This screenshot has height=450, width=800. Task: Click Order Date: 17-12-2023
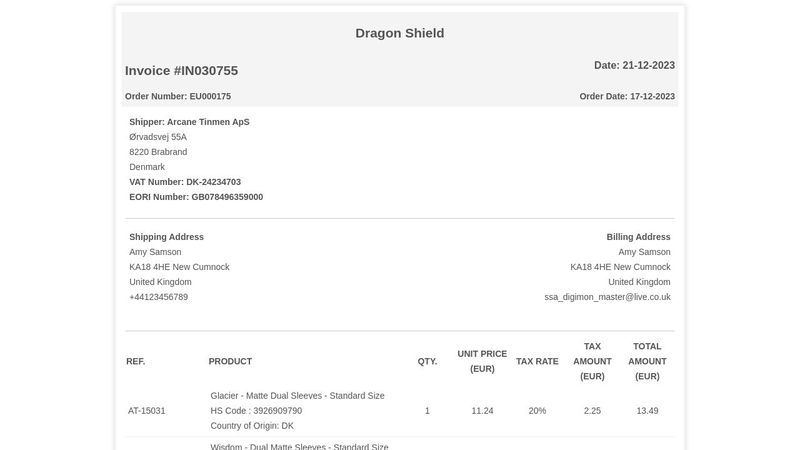pyautogui.click(x=627, y=96)
